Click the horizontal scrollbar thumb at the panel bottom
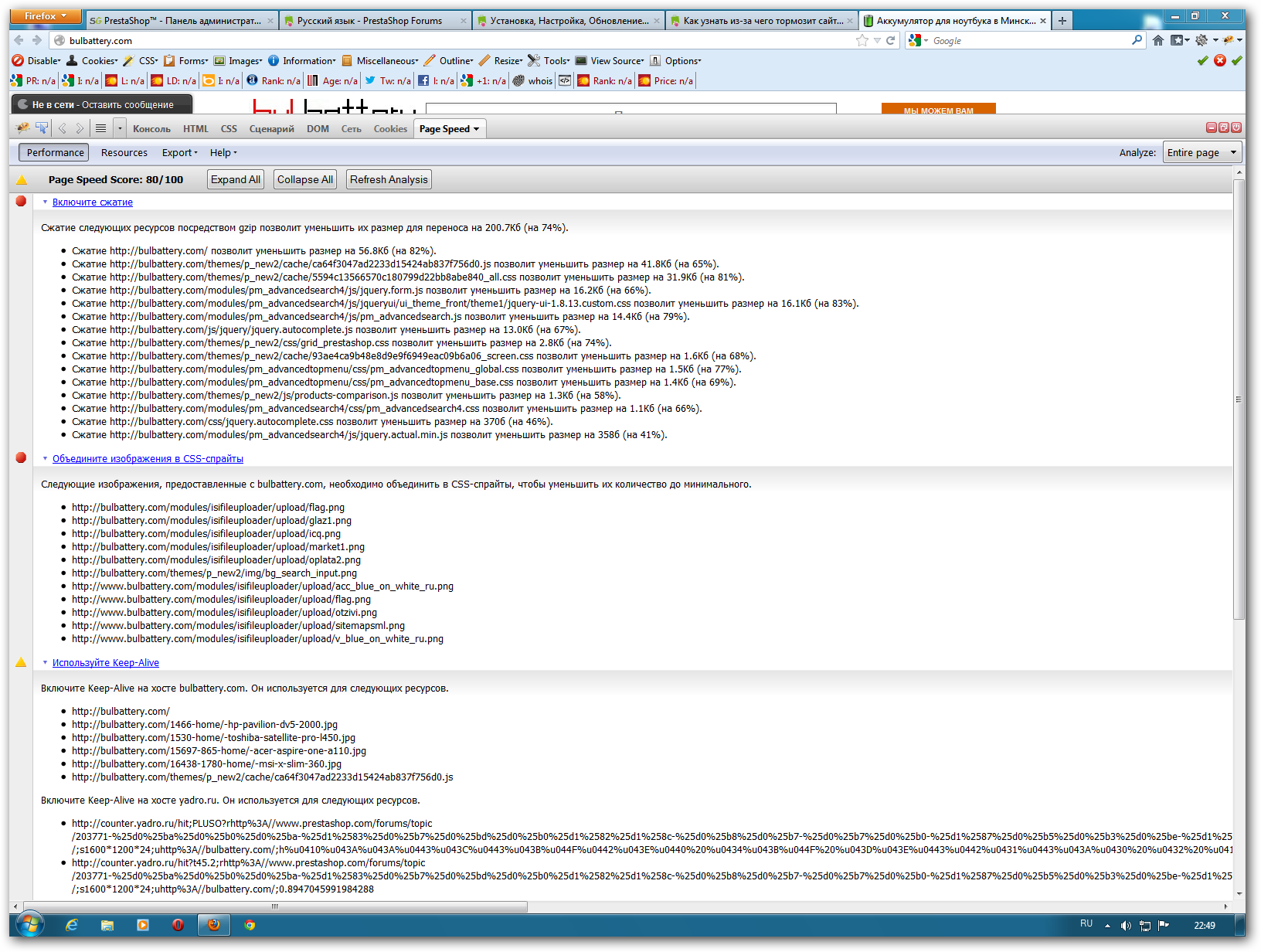The width and height of the screenshot is (1261, 952). pos(275,906)
